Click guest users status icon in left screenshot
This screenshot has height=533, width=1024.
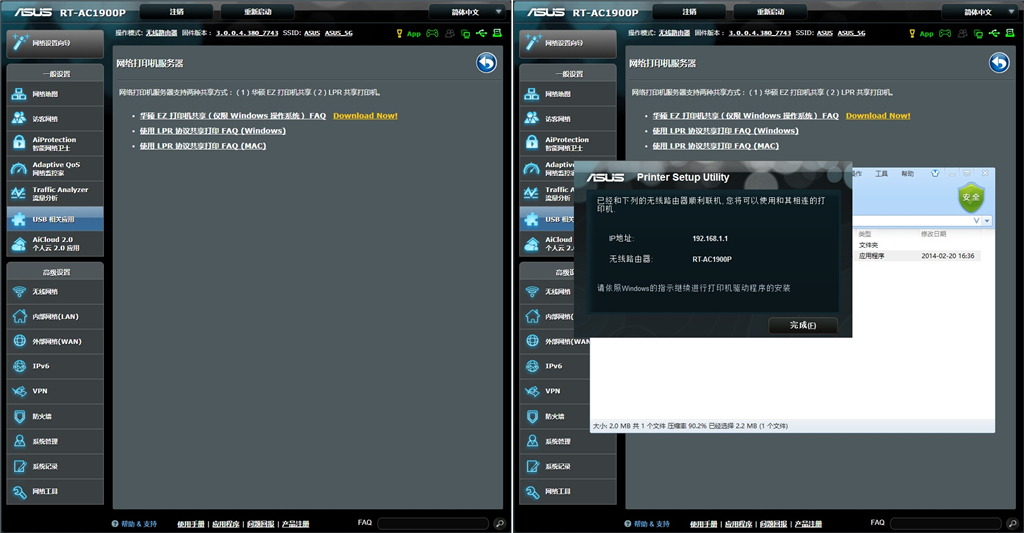pyautogui.click(x=449, y=33)
